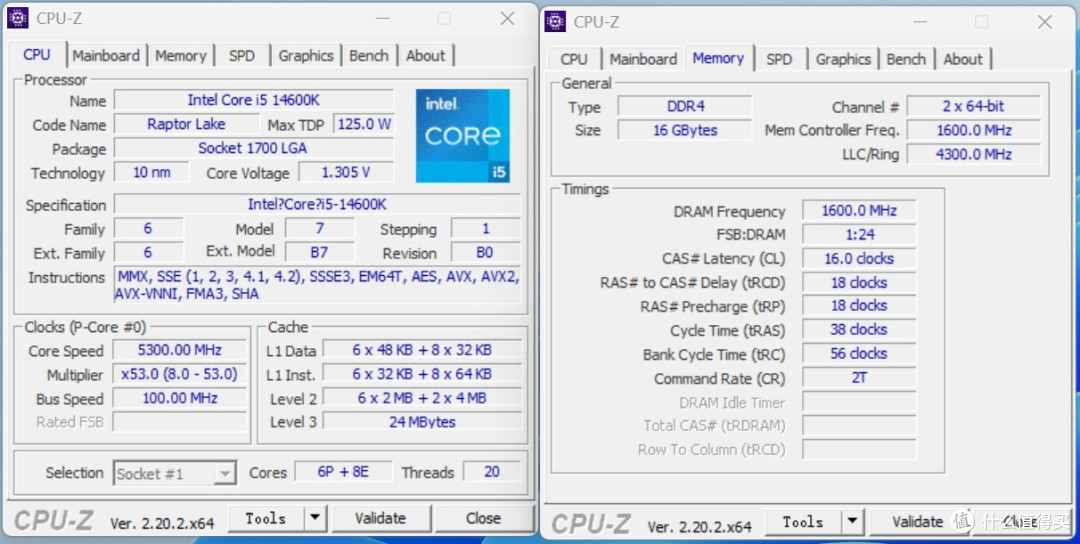Switch to the SPD tab in the right window

(x=779, y=59)
